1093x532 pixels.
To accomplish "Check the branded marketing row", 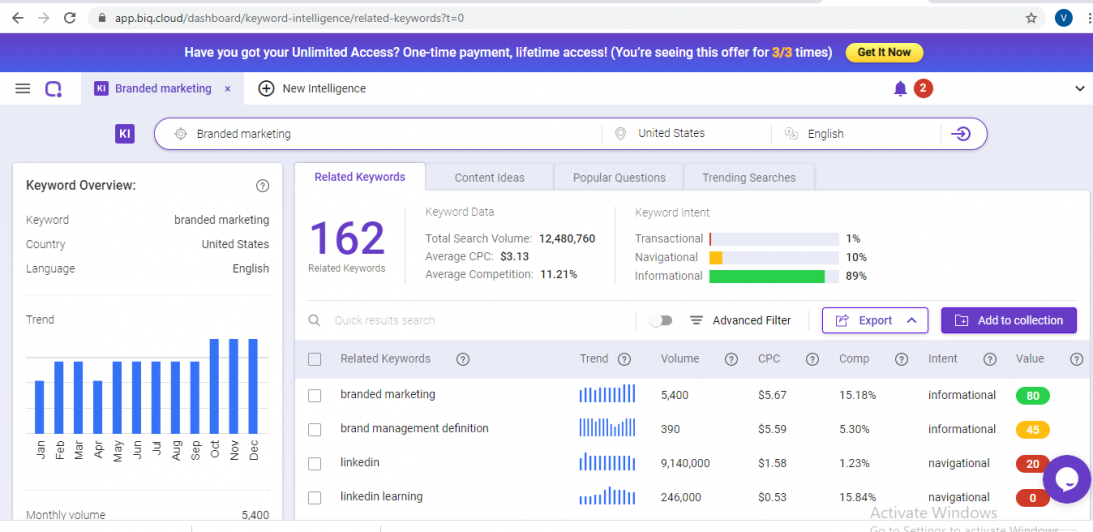I will tap(314, 395).
